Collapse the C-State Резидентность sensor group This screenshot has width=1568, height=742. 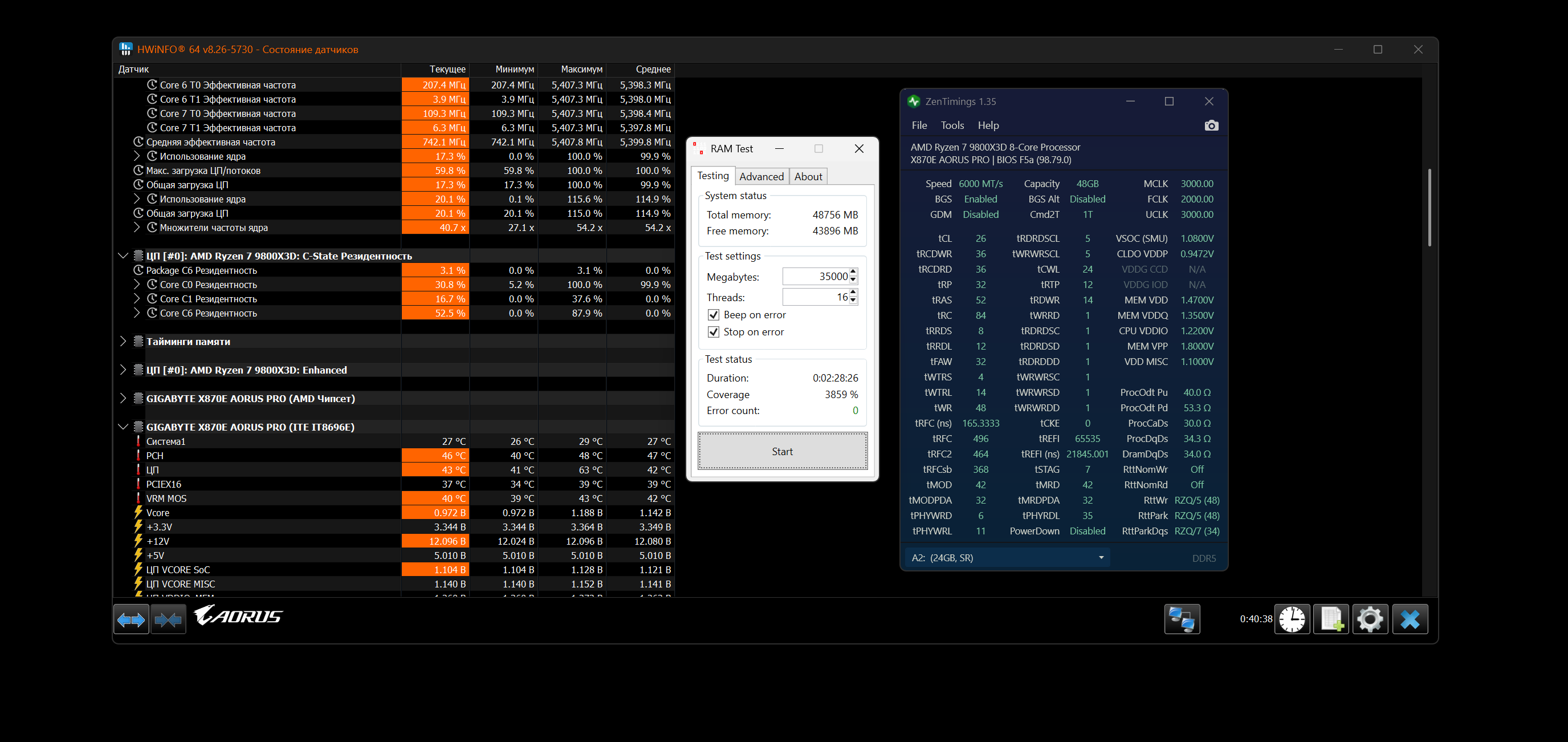(x=123, y=256)
